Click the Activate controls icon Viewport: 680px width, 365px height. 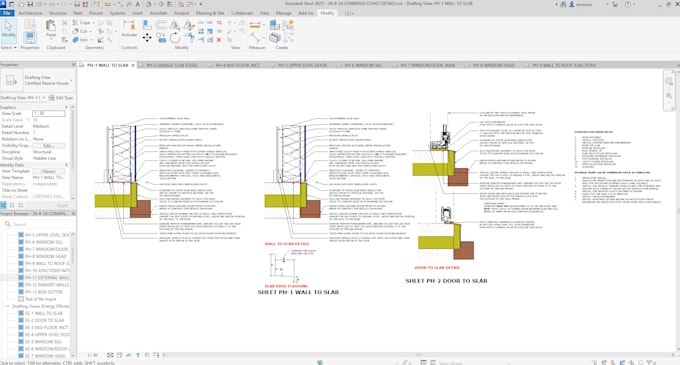(x=129, y=28)
